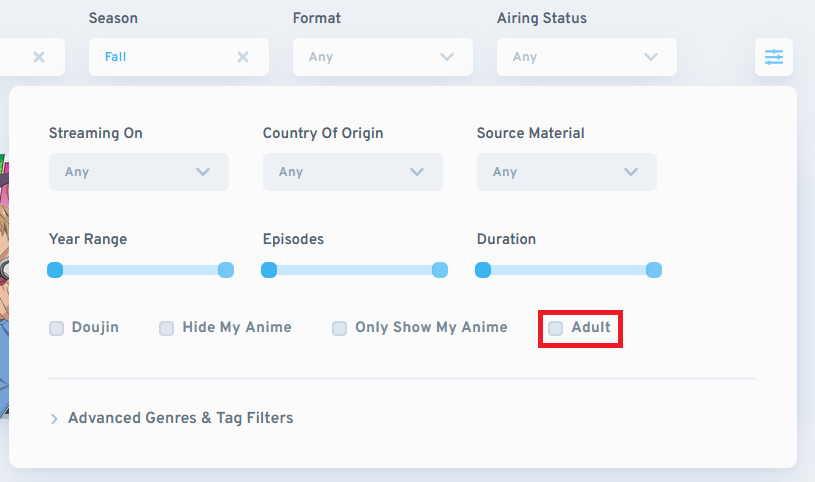
Task: Click the Duration label
Action: click(x=506, y=239)
